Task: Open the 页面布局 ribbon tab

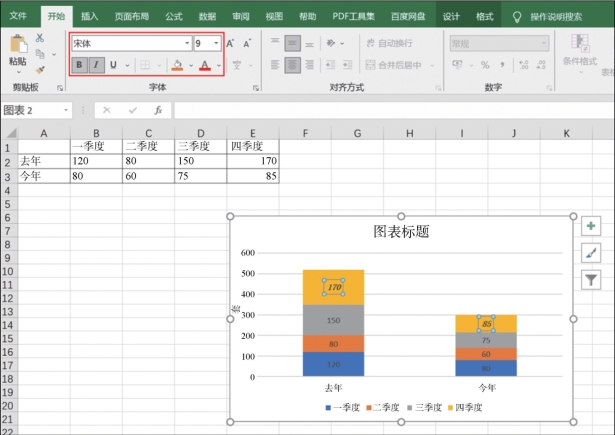Action: (x=132, y=17)
